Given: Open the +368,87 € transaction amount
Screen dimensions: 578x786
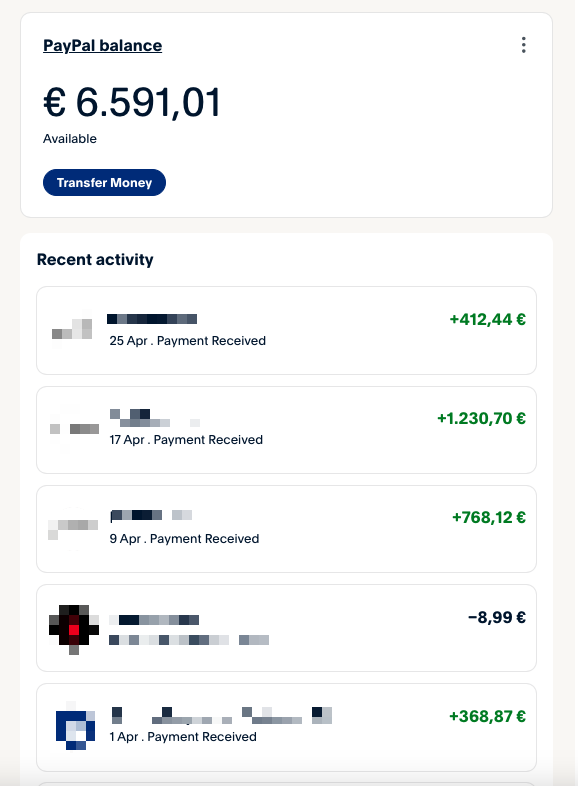Looking at the screenshot, I should [487, 716].
